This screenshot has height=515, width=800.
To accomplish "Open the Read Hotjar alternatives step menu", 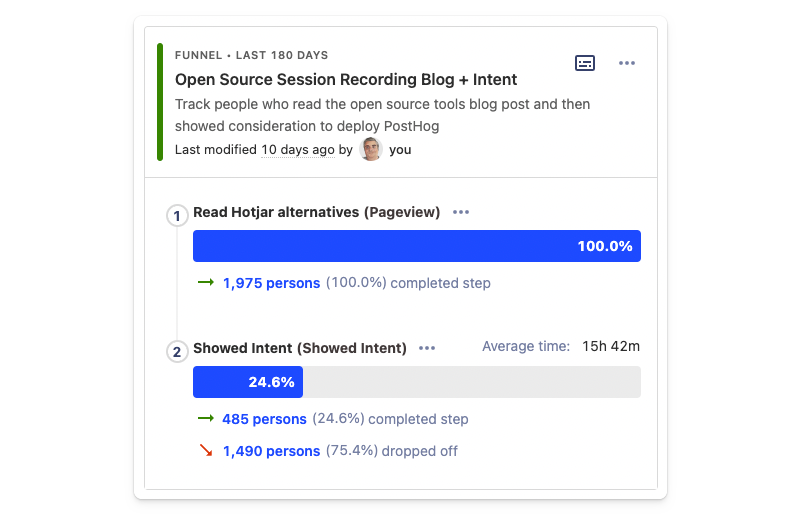I will point(461,212).
